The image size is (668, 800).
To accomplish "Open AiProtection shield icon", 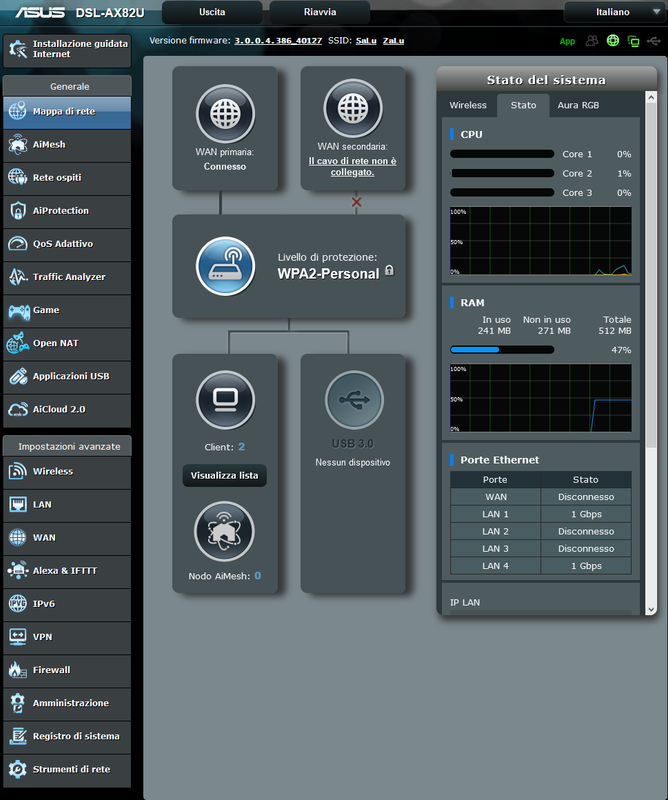I will pos(17,211).
